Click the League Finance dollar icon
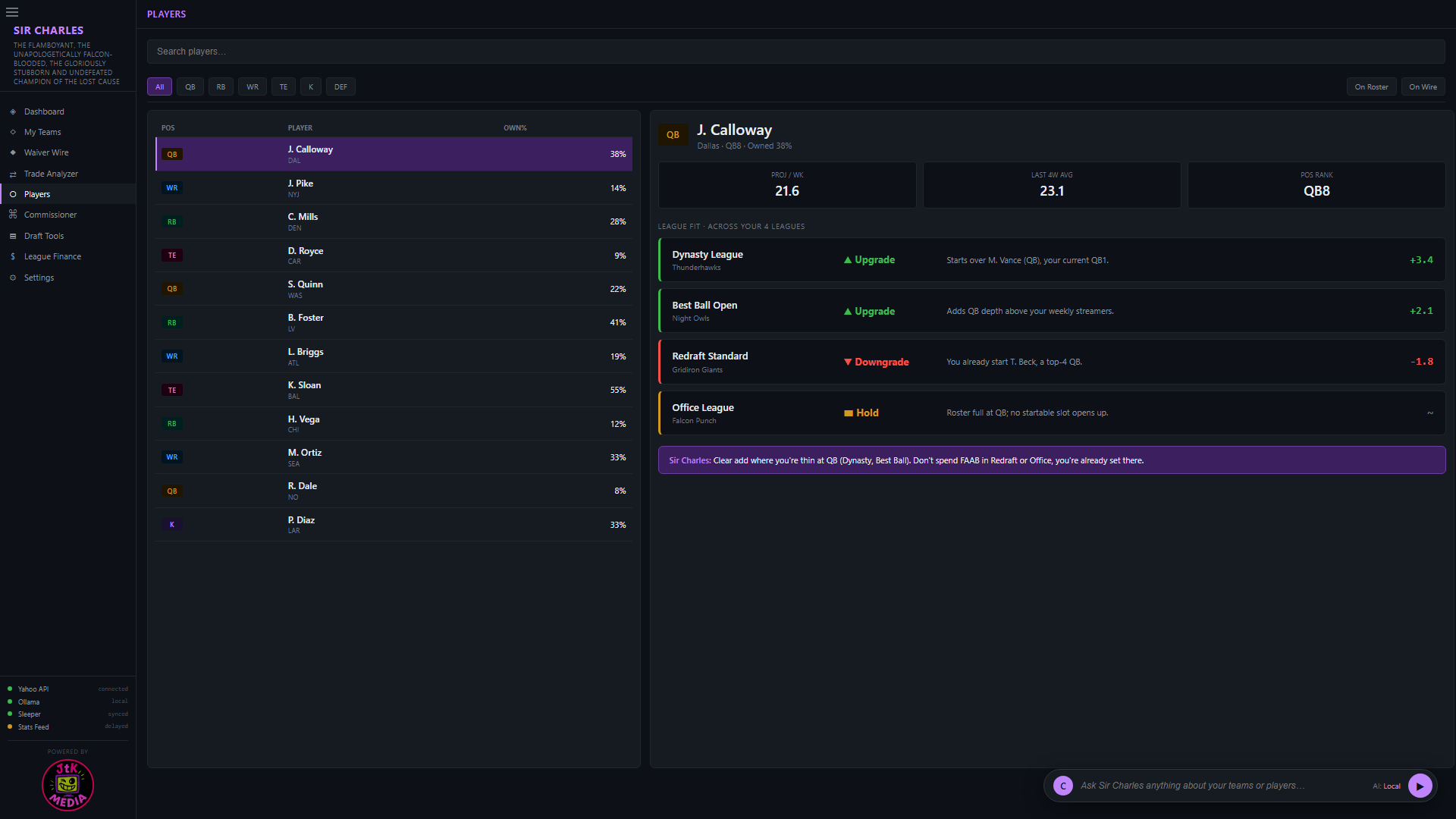Screen dimensions: 1456x819 click(13, 256)
